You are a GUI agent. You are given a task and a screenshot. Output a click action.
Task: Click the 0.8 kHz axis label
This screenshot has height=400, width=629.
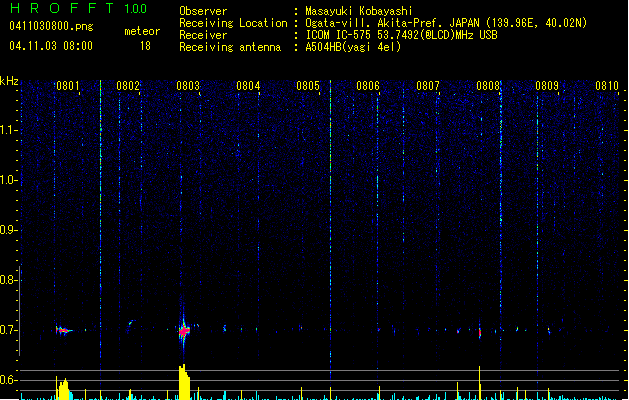(8, 280)
